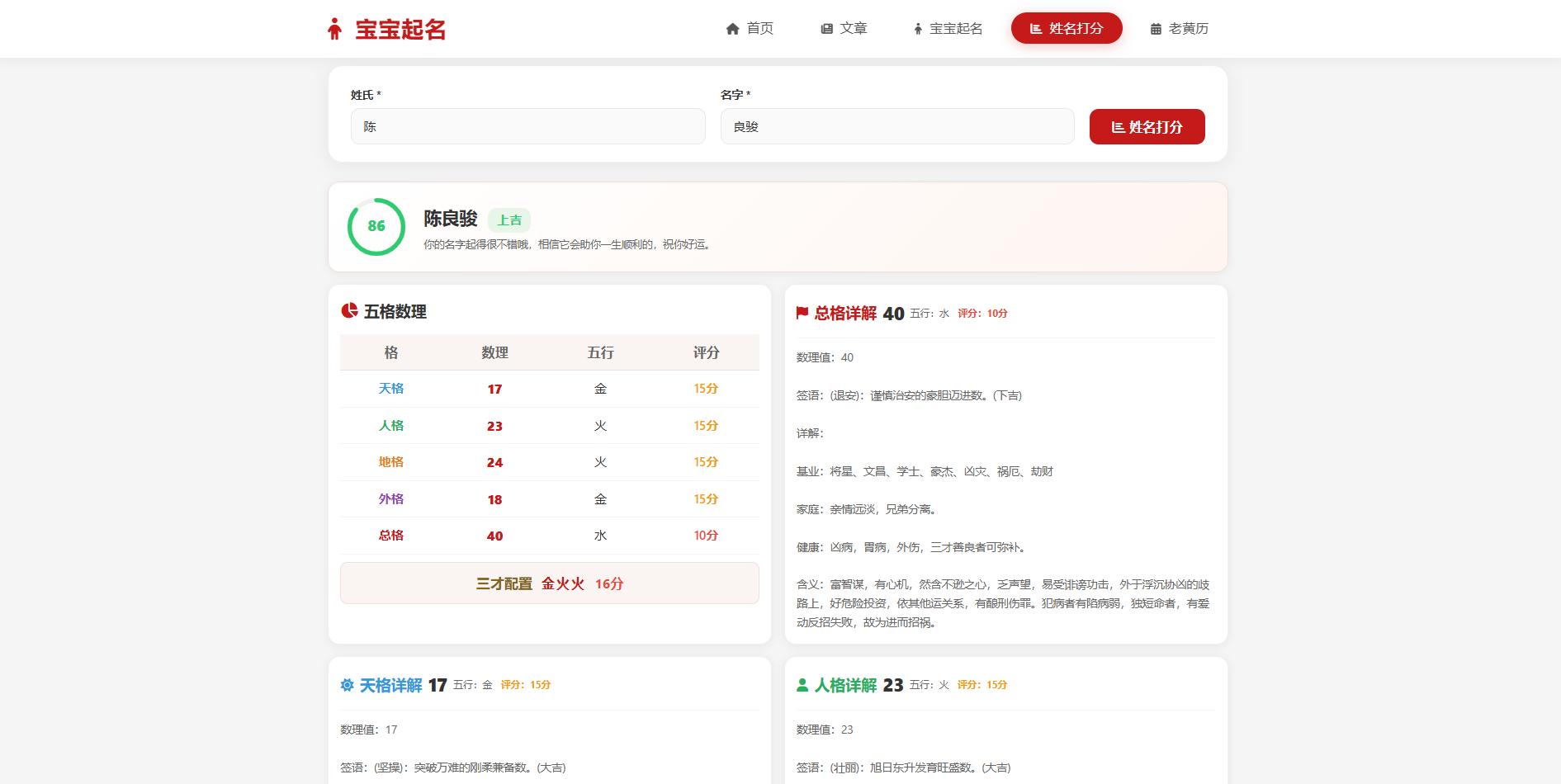Click the 人格详解 heading

846,685
